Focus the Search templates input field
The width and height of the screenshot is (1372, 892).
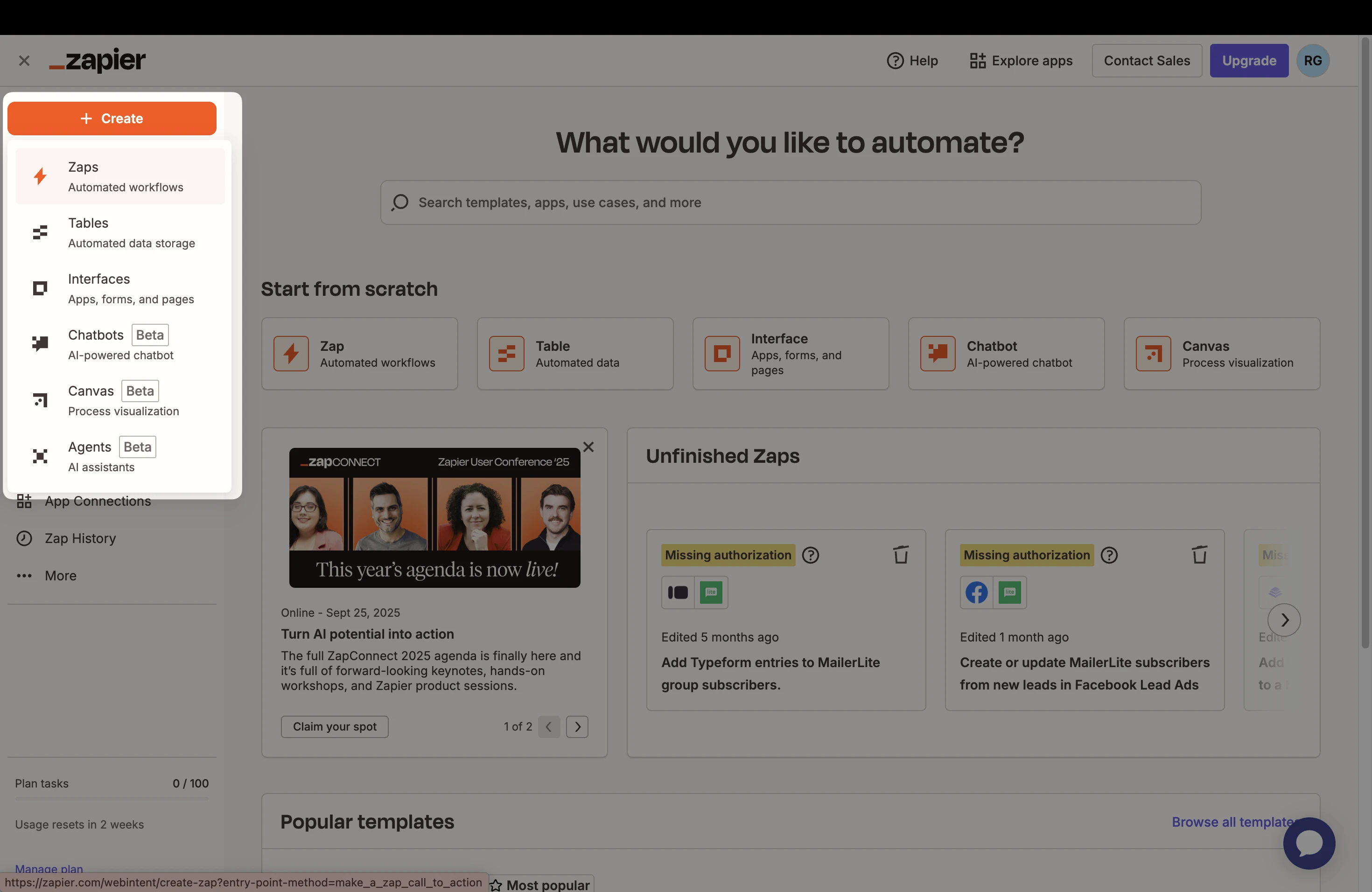coord(791,202)
